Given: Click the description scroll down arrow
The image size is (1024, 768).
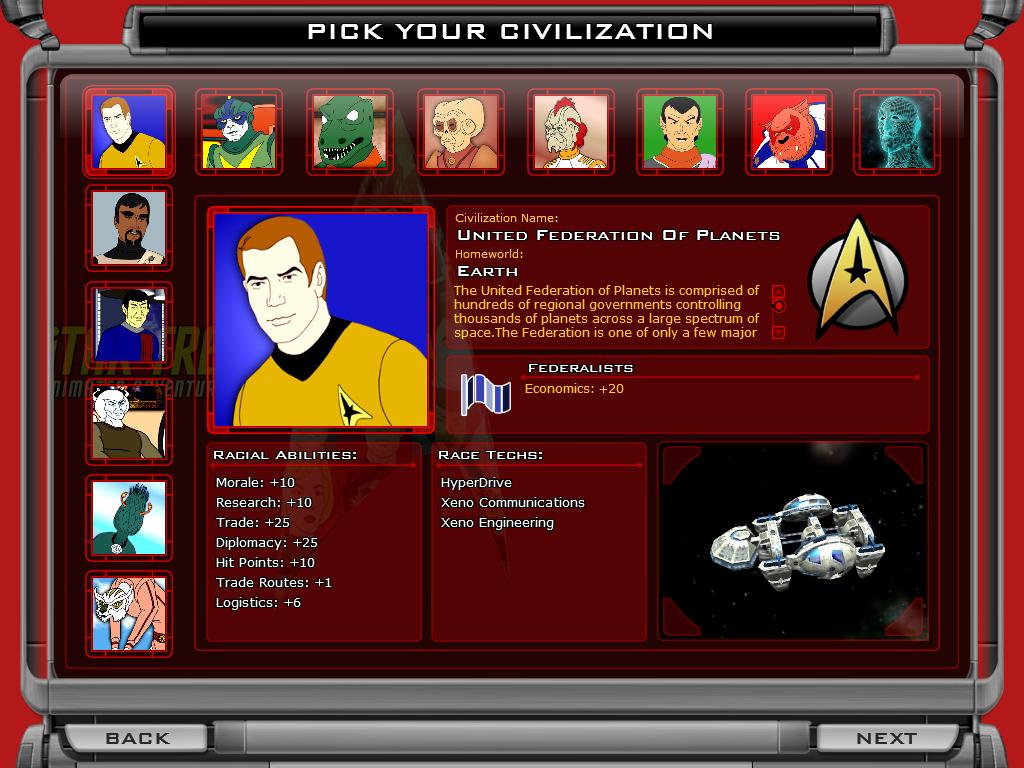Looking at the screenshot, I should pyautogui.click(x=778, y=332).
